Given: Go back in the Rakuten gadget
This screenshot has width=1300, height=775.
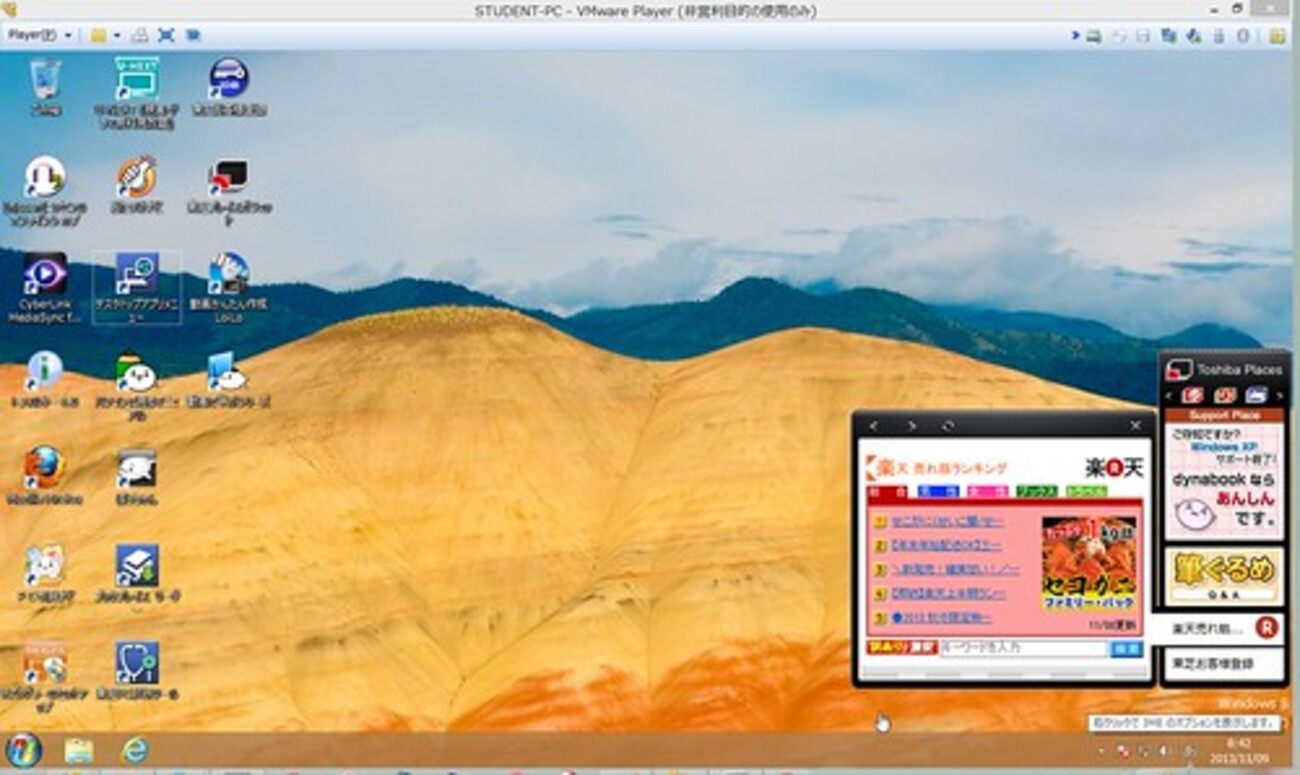Looking at the screenshot, I should tap(873, 426).
